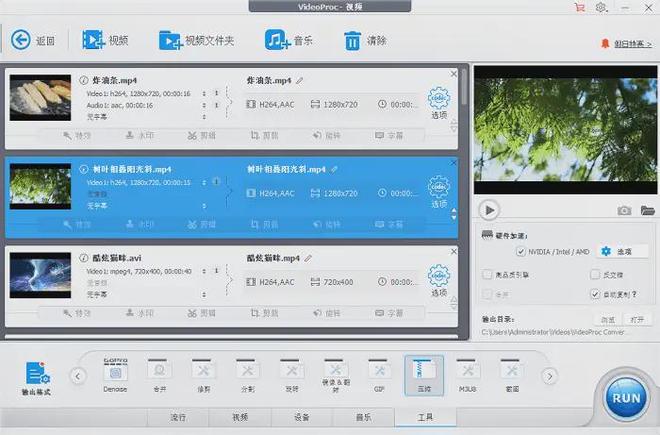Reorder the selected leaves video with arrows
Image resolution: width=660 pixels, height=435 pixels.
(454, 214)
